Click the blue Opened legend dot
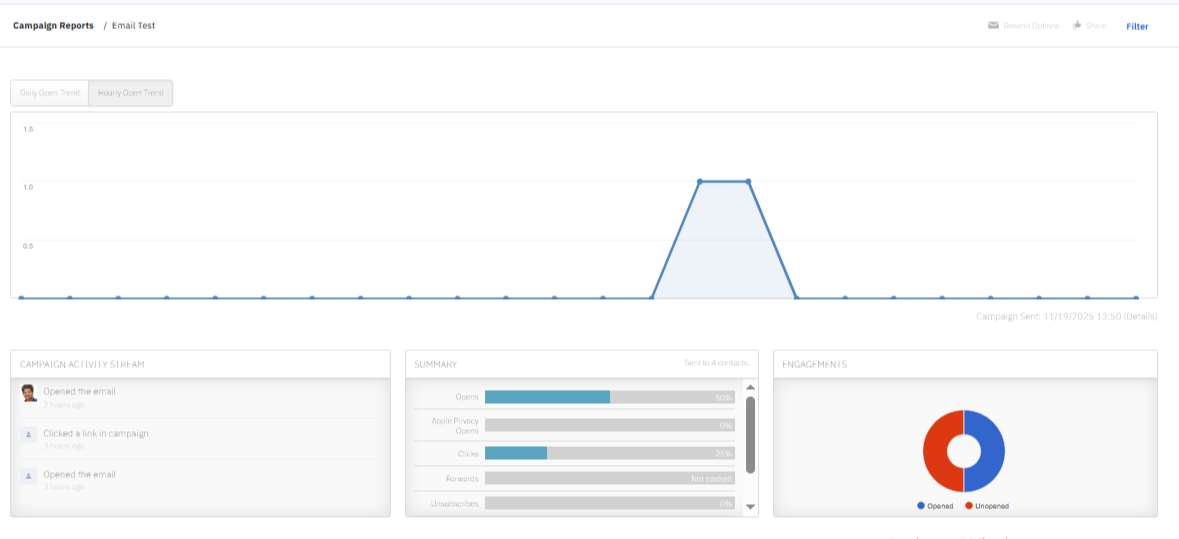Image resolution: width=1179 pixels, height=539 pixels. click(x=921, y=506)
